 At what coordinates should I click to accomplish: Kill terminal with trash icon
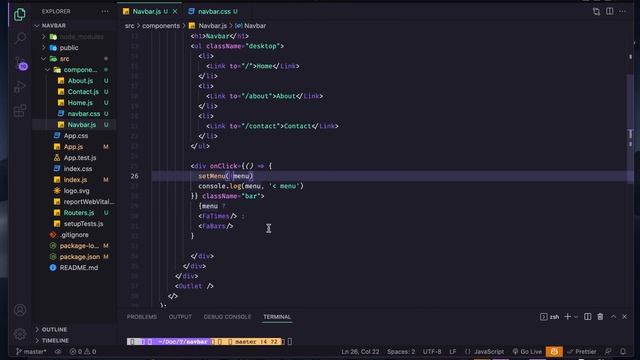click(600, 317)
